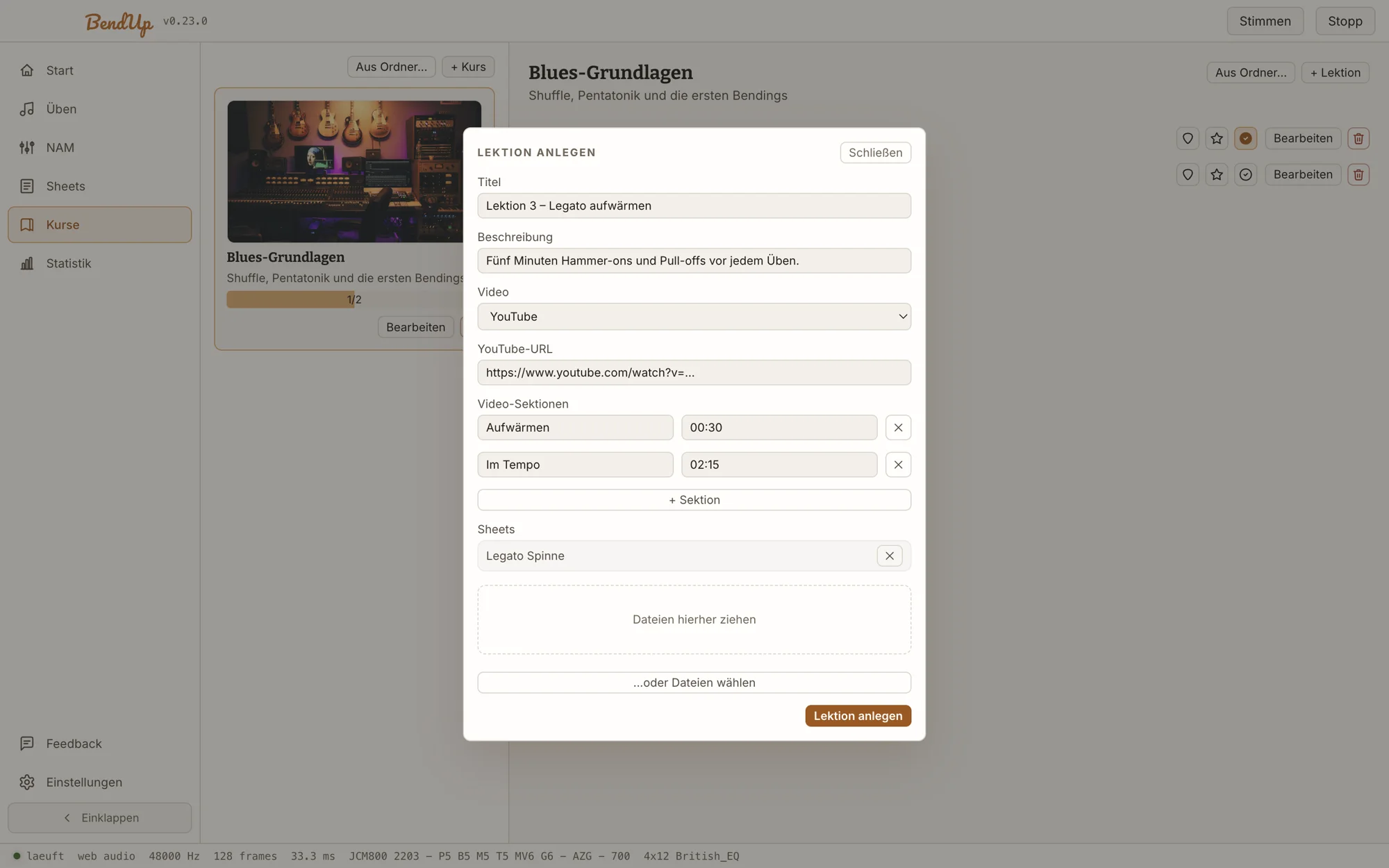Click the BendUp logo
Viewport: 1389px width, 868px height.
119,22
